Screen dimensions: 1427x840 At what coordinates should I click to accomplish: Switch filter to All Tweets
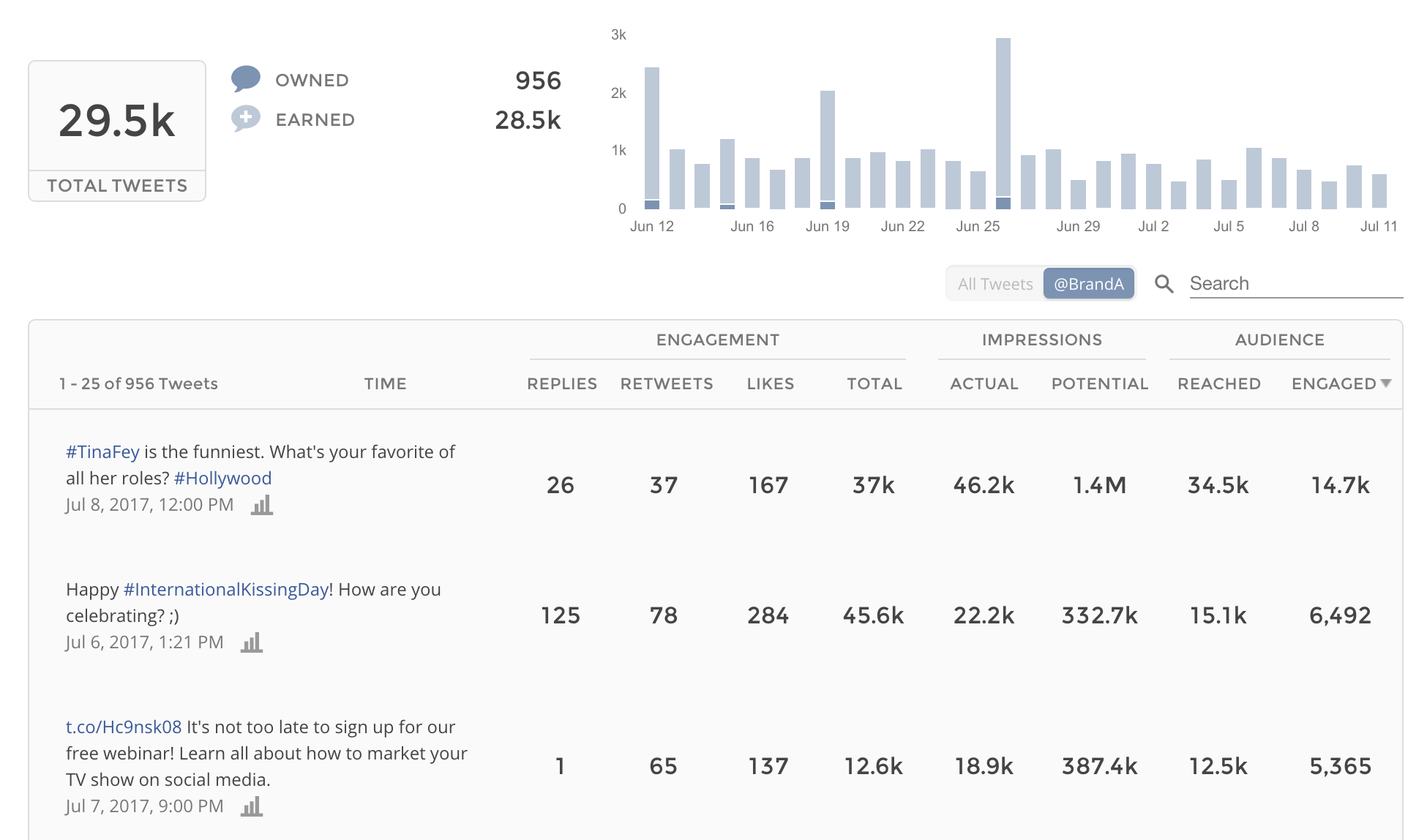tap(995, 284)
